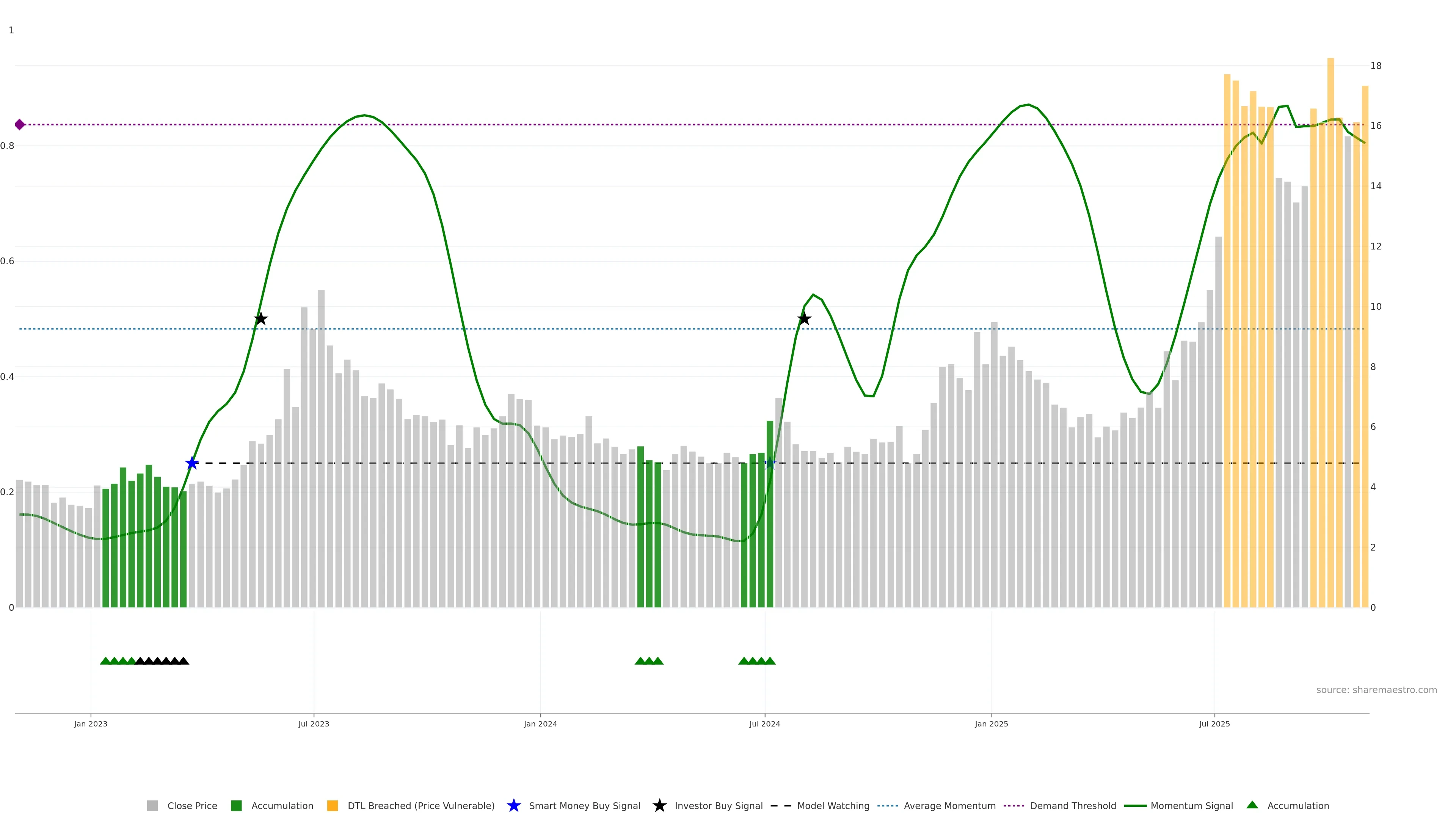Click the purple diamond Demand Threshold marker
Viewport: 1456px width, 819px height.
(20, 124)
